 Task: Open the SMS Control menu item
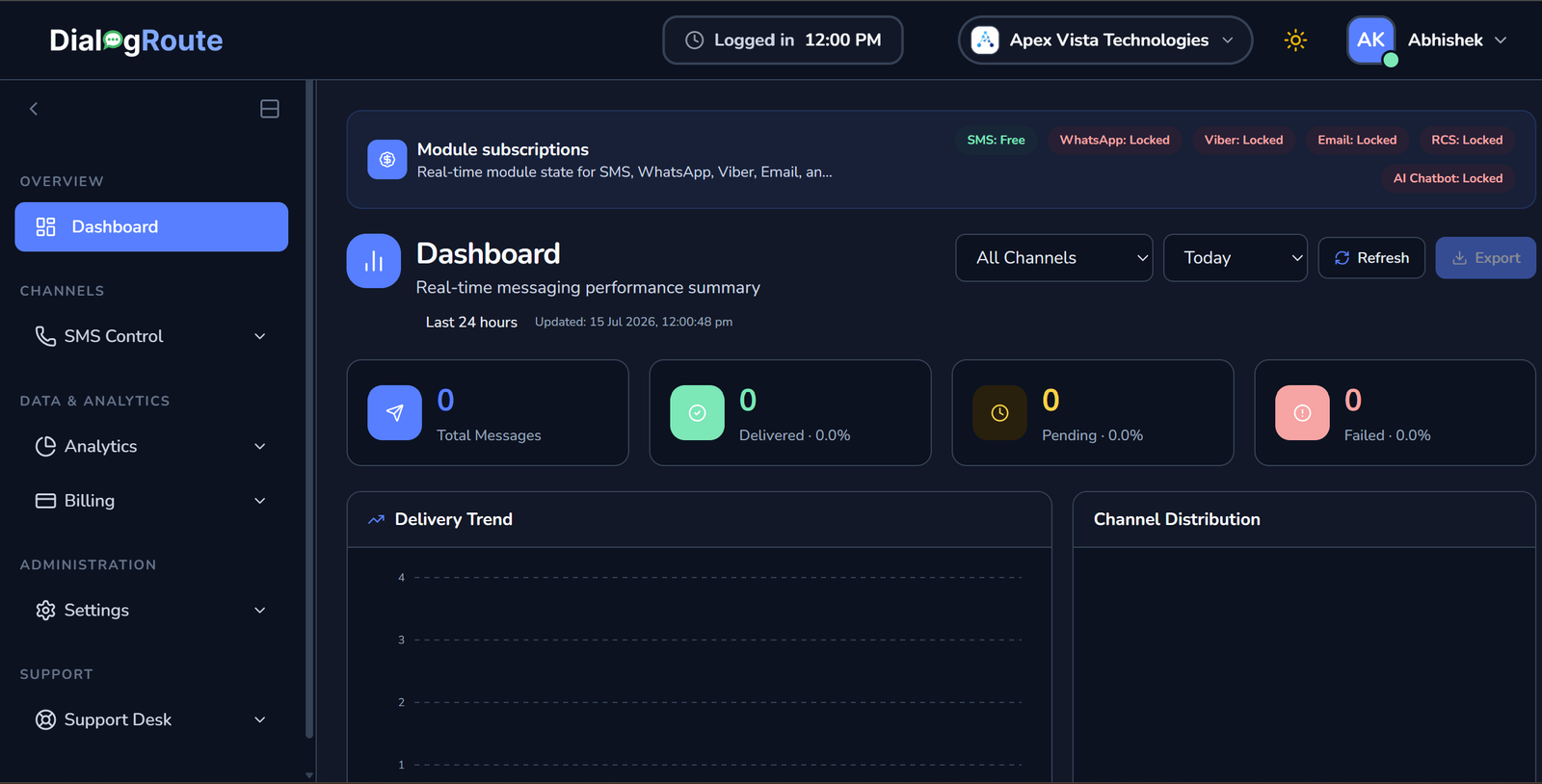(151, 336)
